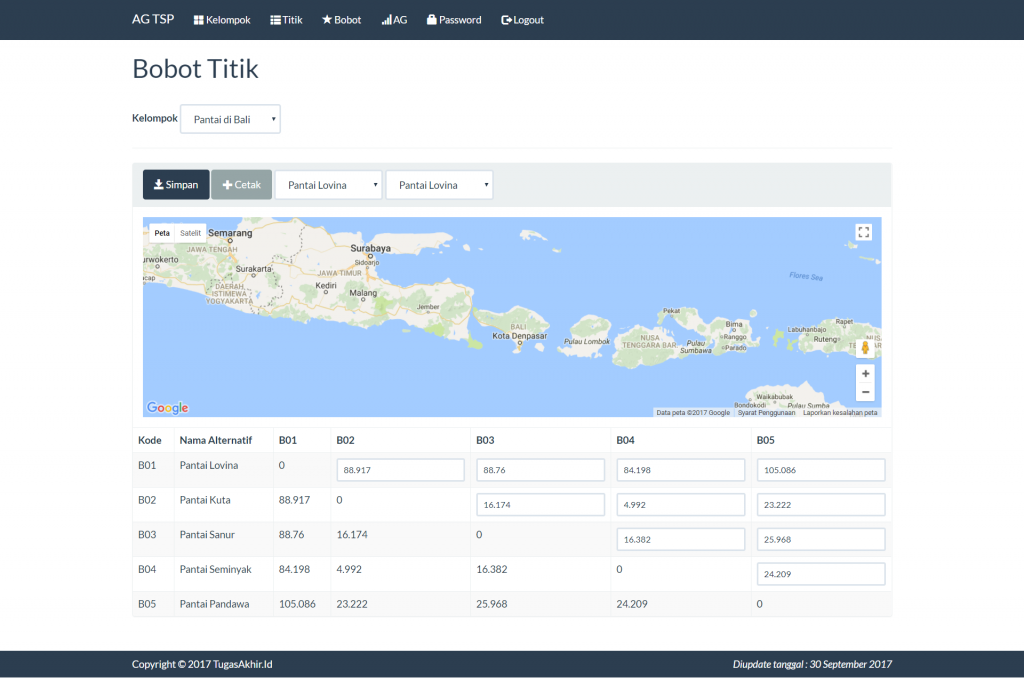Click the list icon beside Titik
The image size is (1024, 678).
tap(273, 19)
